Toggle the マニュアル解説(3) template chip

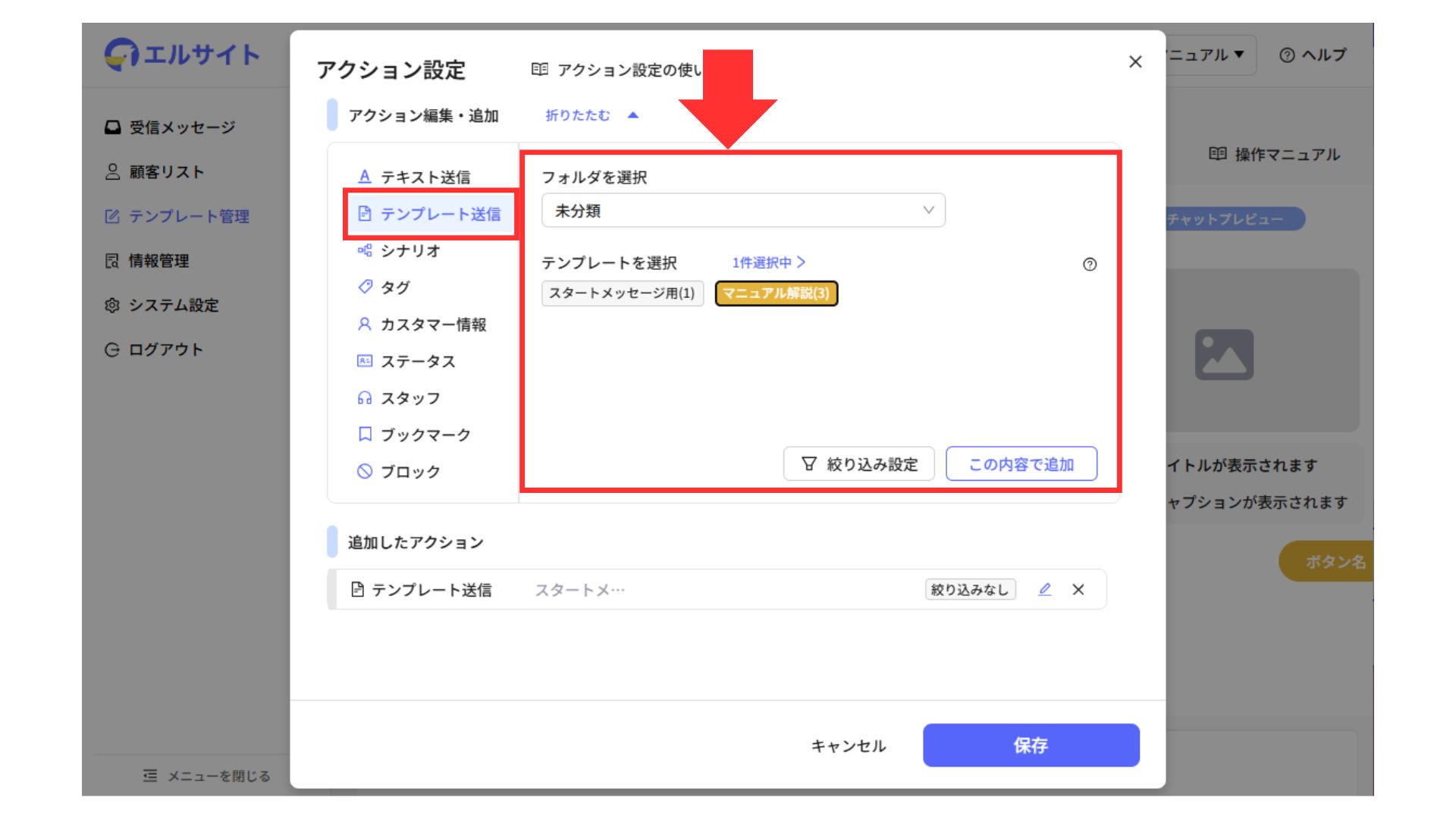point(776,293)
